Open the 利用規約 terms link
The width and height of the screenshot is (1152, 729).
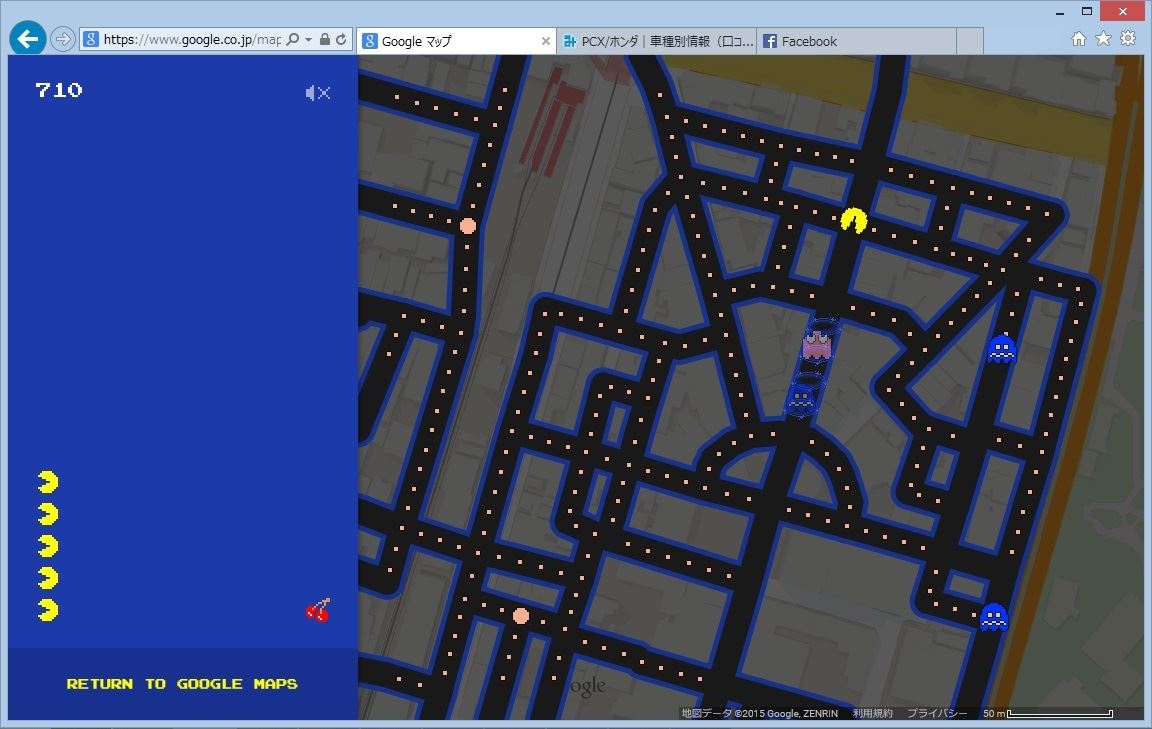coord(873,713)
